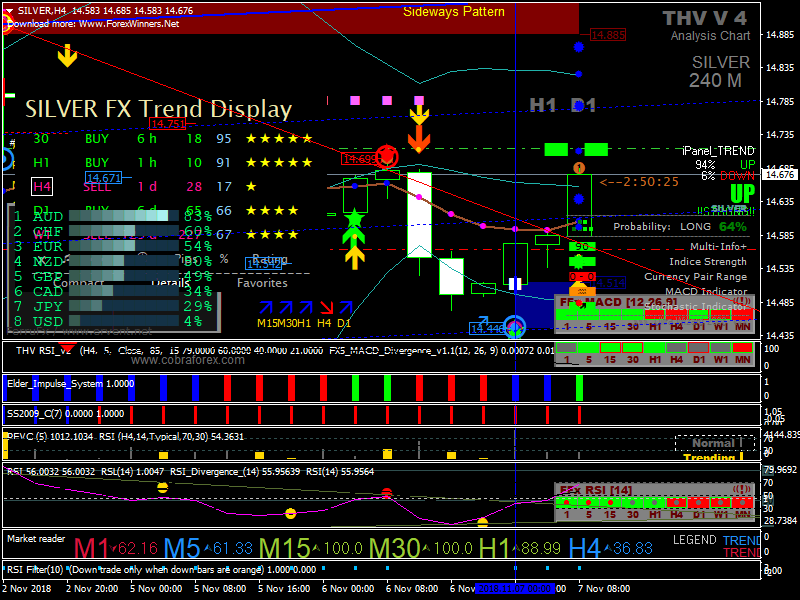Click the highlighted 2018.11.07 00:00 time label
This screenshot has height=600, width=800.
click(515, 588)
